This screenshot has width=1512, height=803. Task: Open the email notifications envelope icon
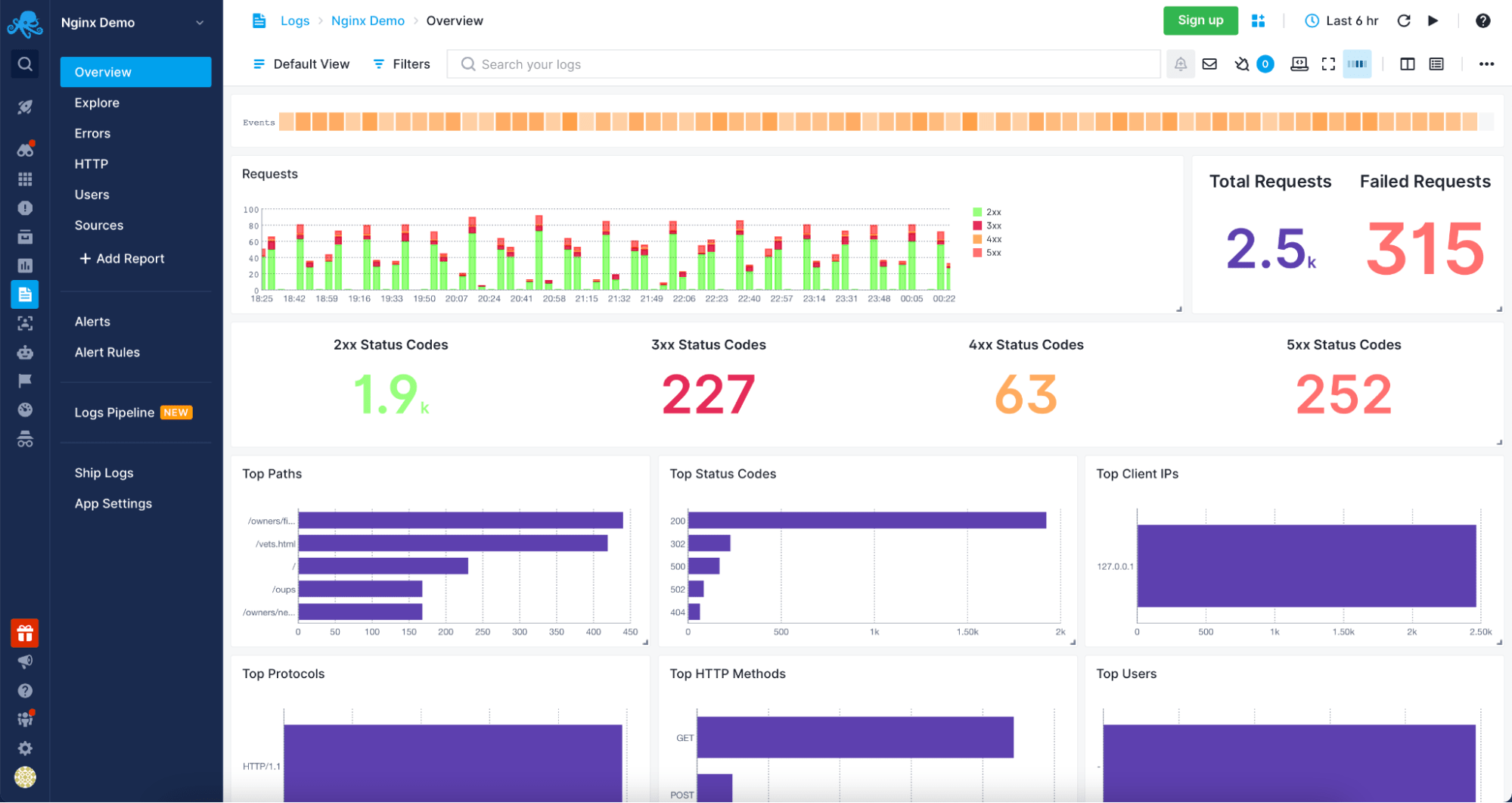[1209, 64]
